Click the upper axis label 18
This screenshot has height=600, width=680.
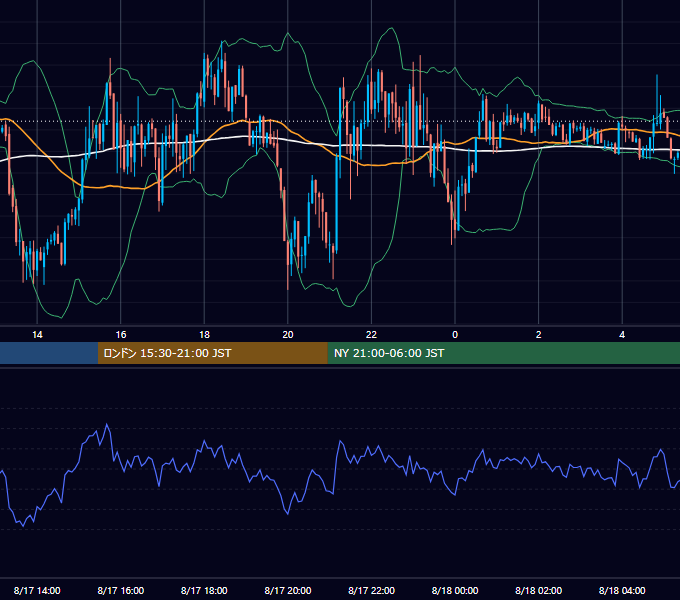click(x=204, y=335)
